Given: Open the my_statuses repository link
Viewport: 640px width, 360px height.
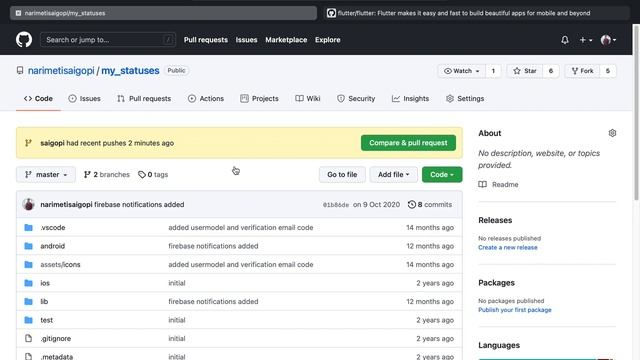Looking at the screenshot, I should (130, 71).
